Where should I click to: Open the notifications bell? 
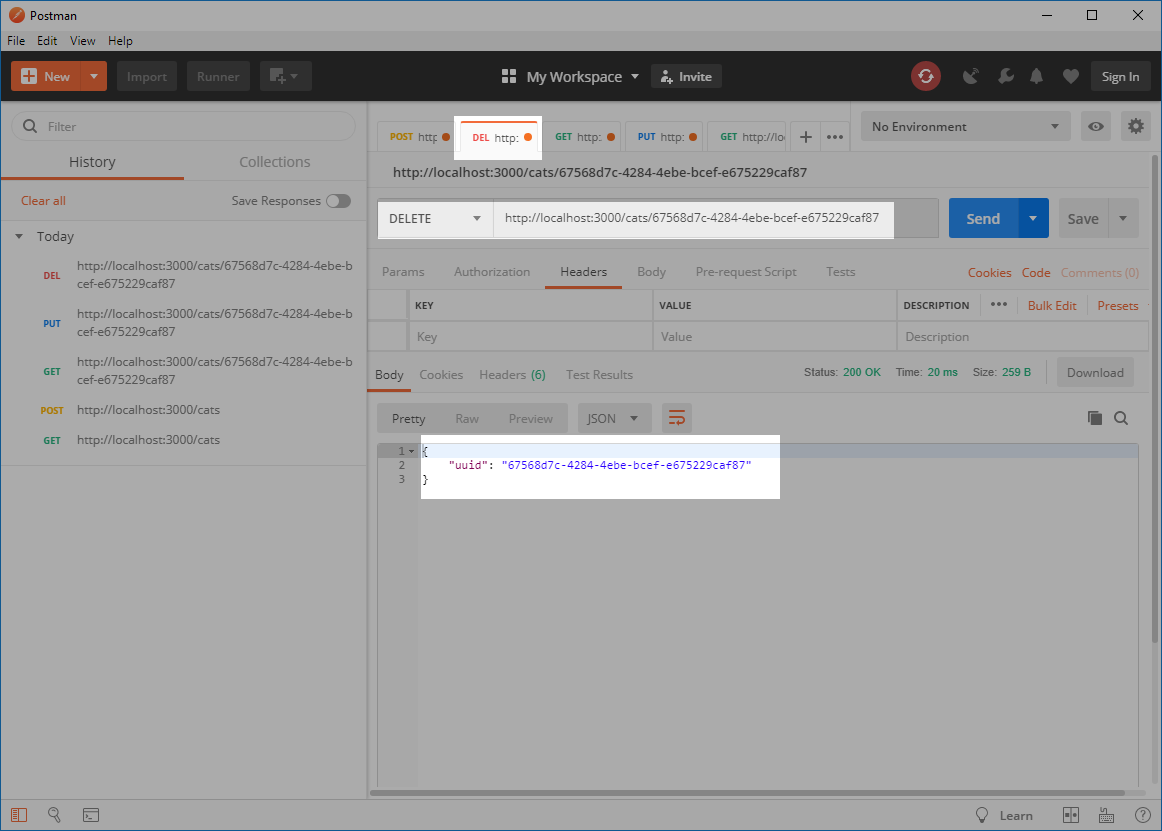click(1037, 76)
